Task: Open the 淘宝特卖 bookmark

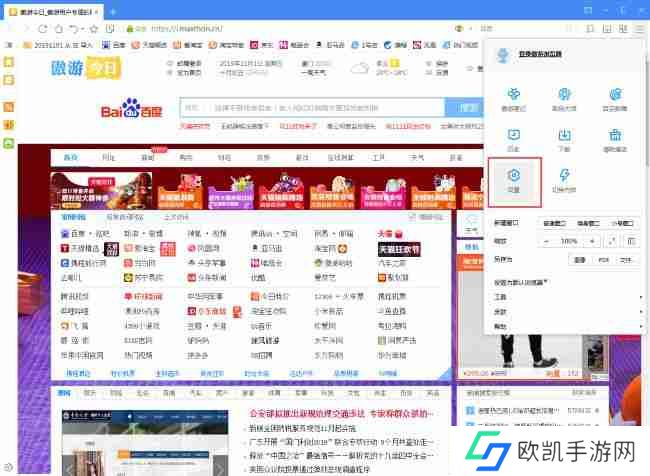Action: coord(226,45)
